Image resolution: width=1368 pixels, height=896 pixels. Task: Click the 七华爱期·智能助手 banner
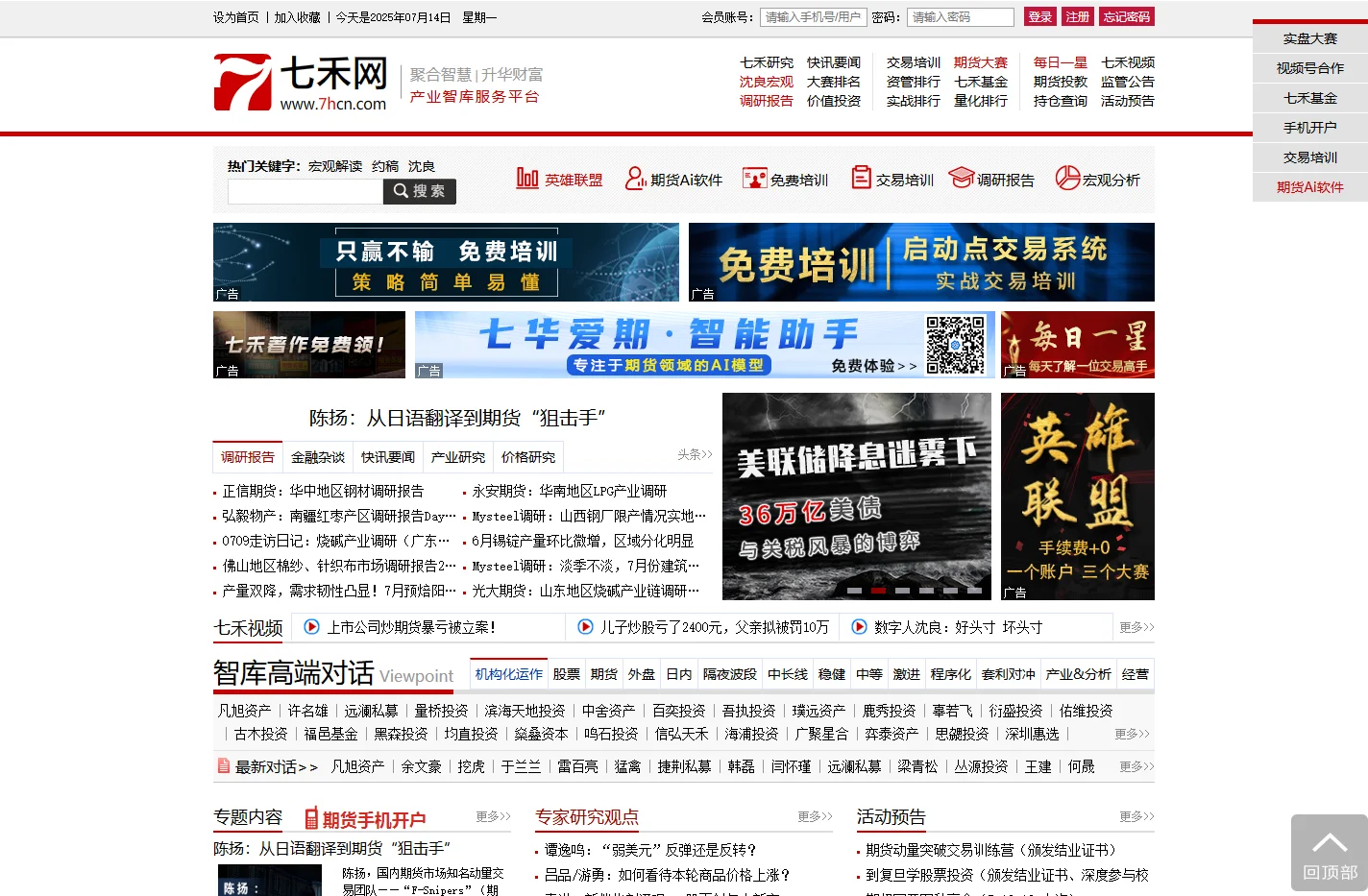704,345
